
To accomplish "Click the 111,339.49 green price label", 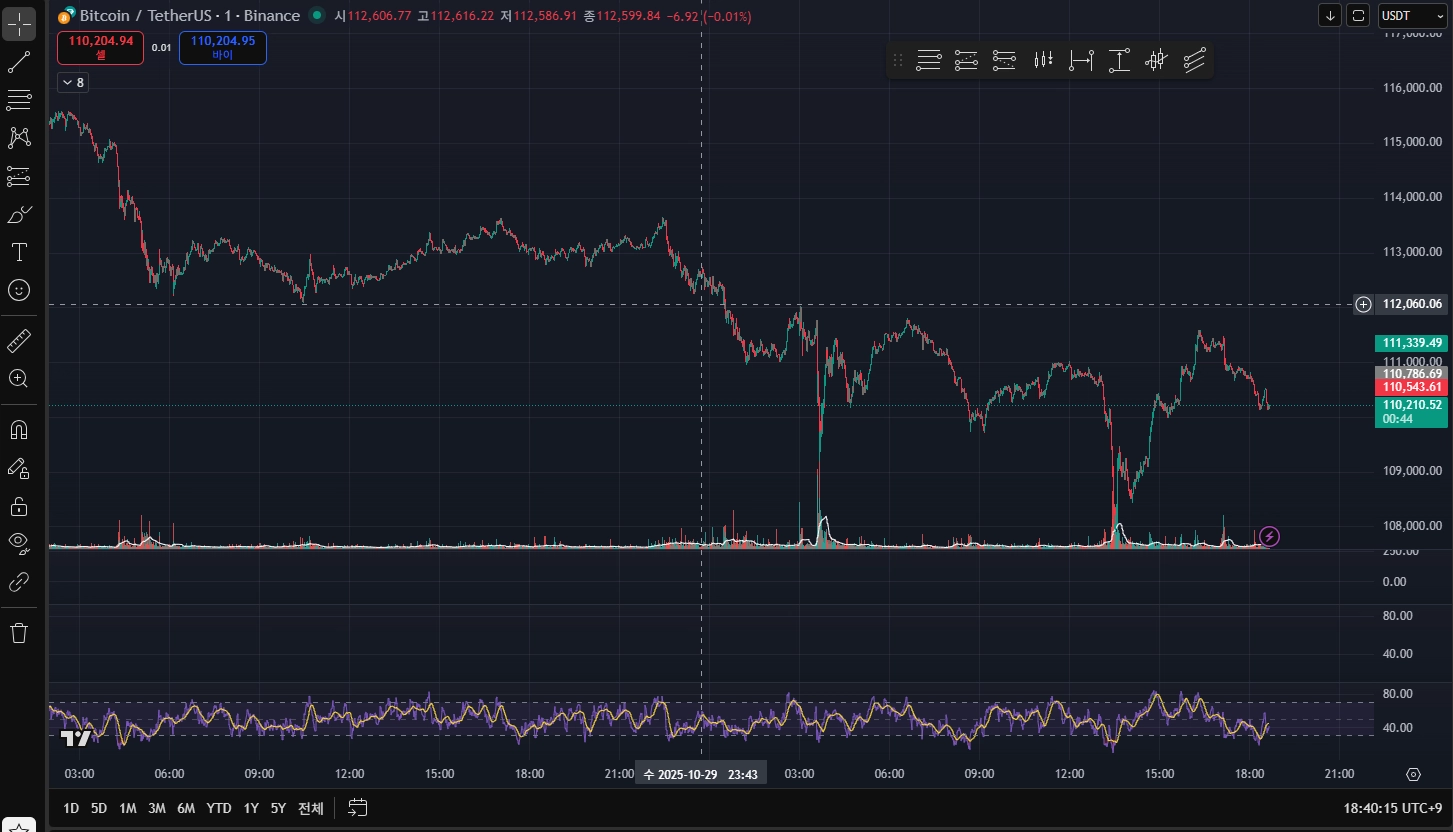I will coord(1412,342).
